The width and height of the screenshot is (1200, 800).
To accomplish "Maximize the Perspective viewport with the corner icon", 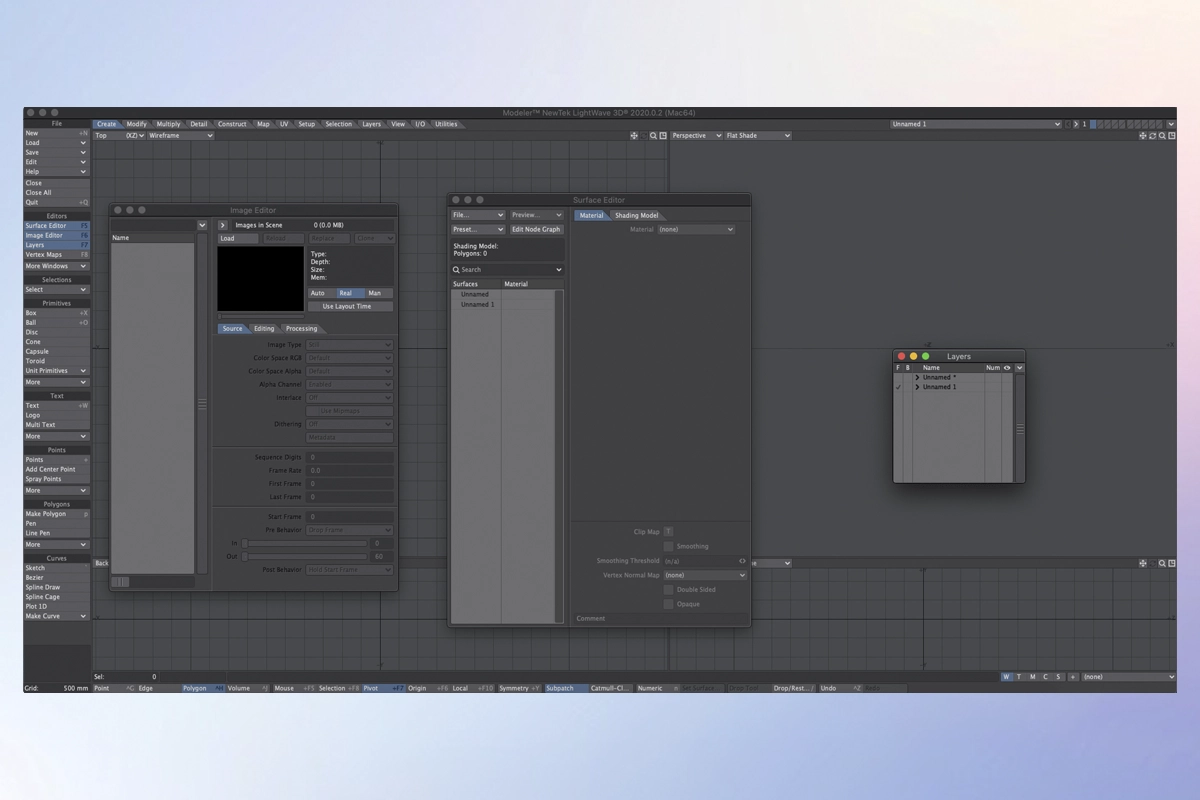I will point(1170,136).
